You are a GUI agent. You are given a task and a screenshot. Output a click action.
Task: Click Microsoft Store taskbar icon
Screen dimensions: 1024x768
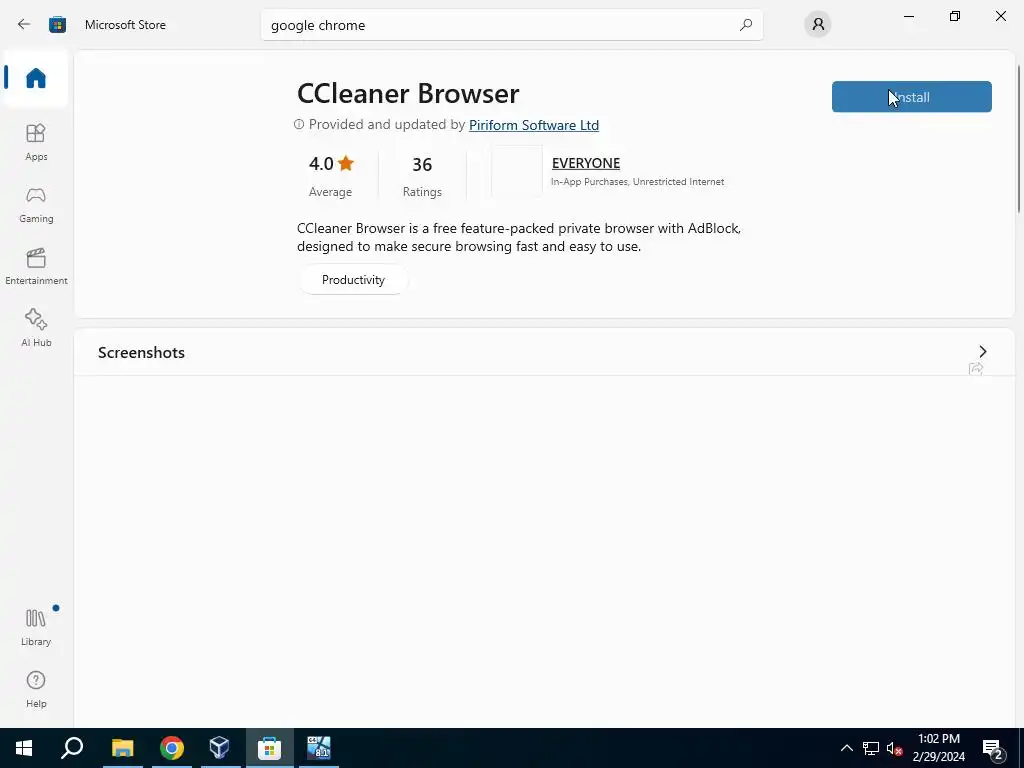pos(269,748)
